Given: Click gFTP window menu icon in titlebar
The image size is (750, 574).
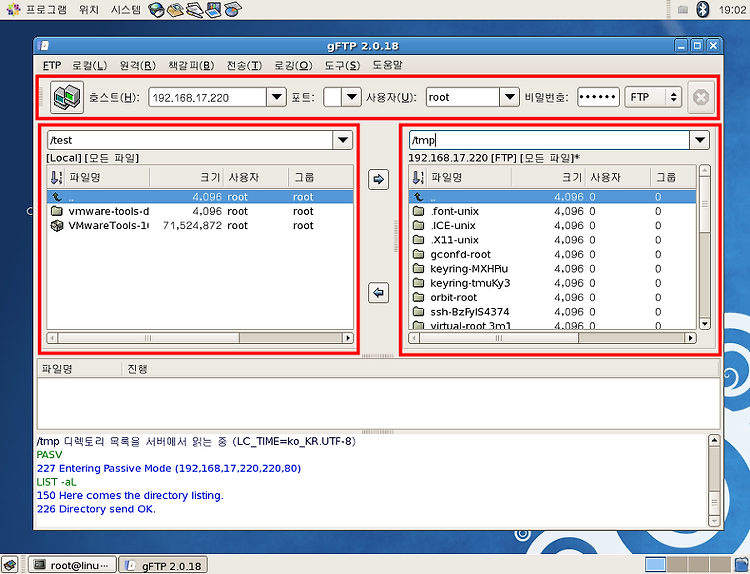Looking at the screenshot, I should pos(44,46).
